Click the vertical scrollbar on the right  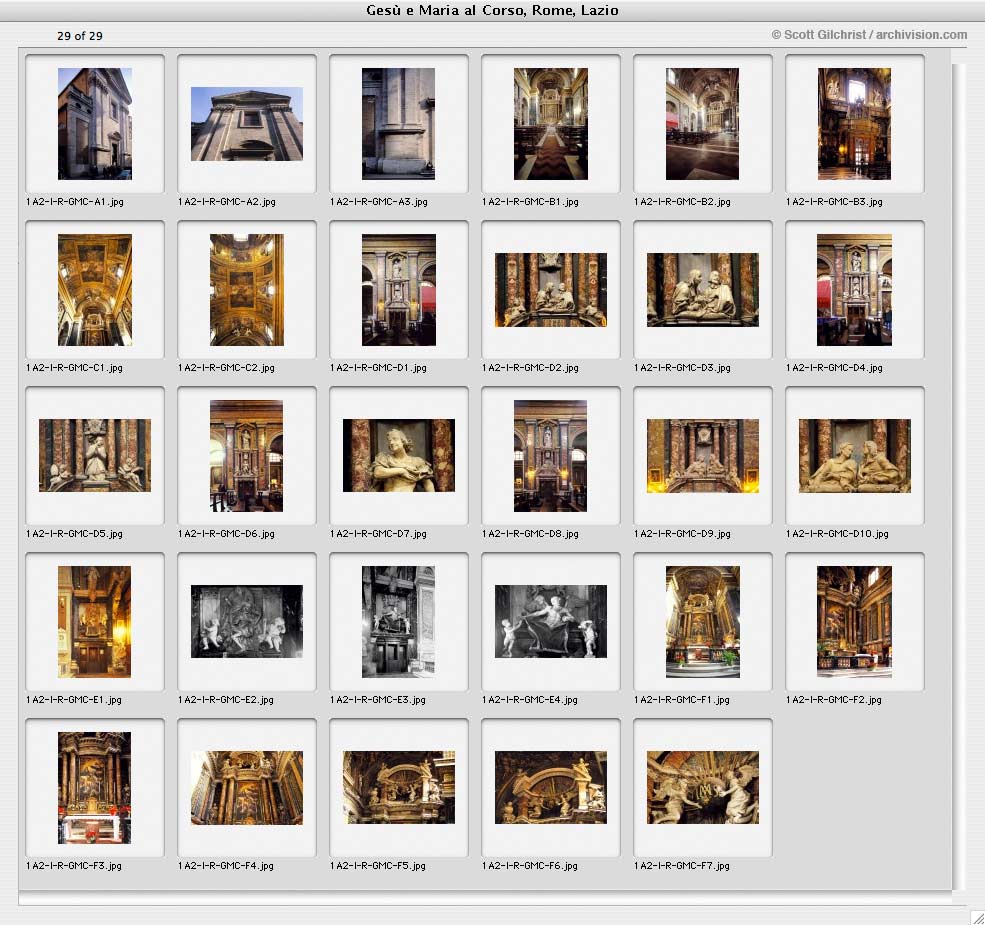point(959,476)
